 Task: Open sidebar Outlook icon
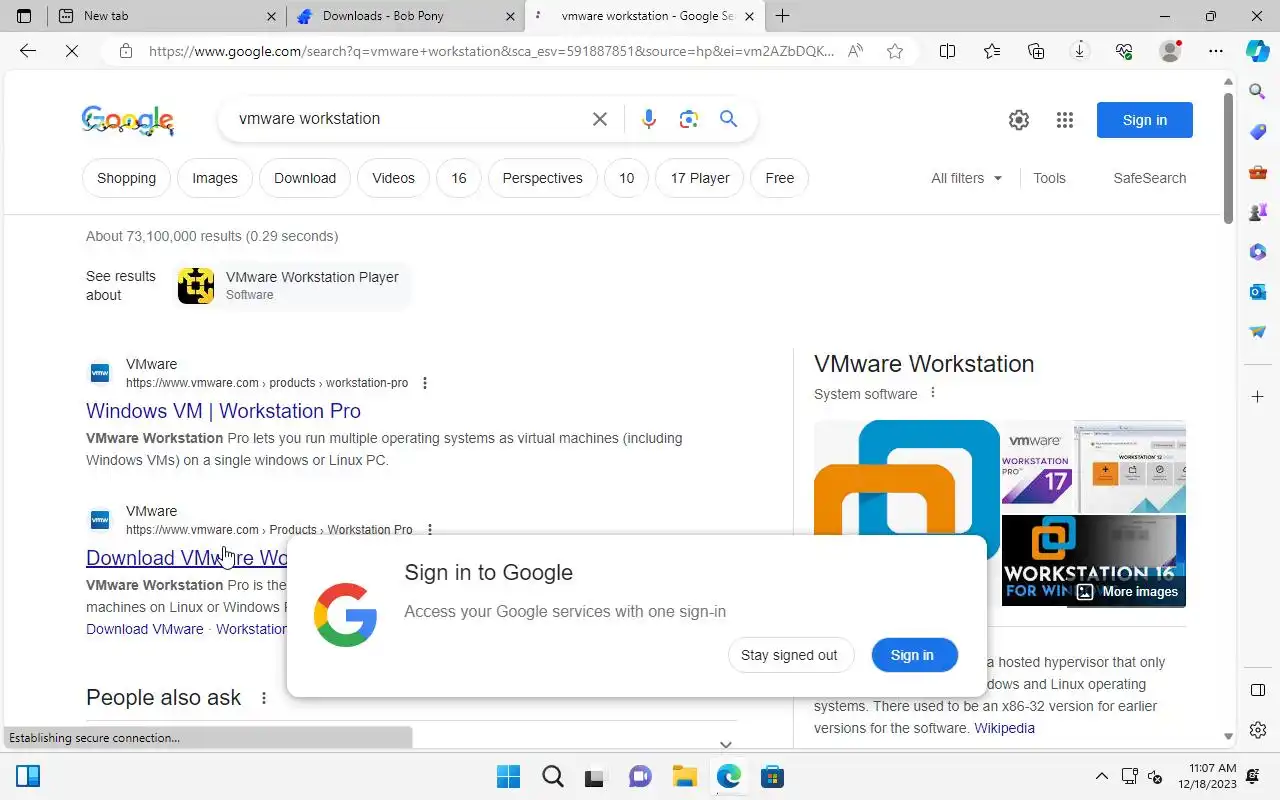tap(1258, 292)
